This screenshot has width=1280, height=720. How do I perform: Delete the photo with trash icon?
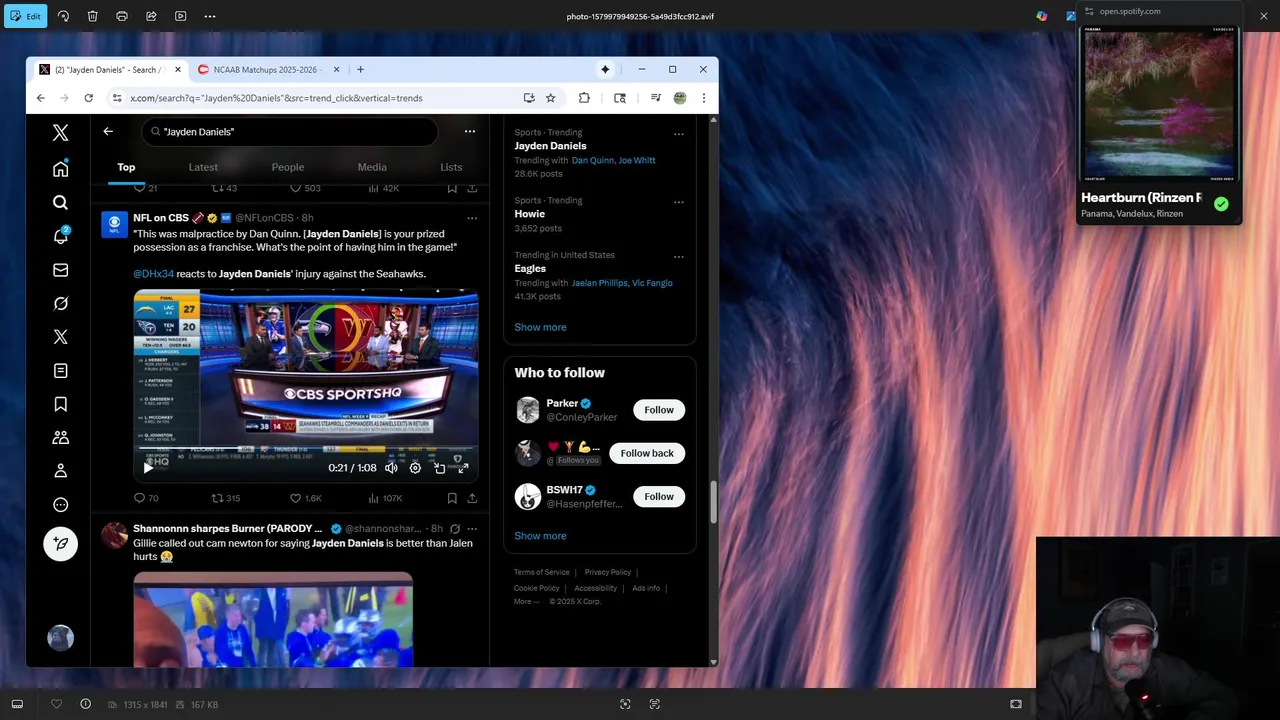(92, 16)
